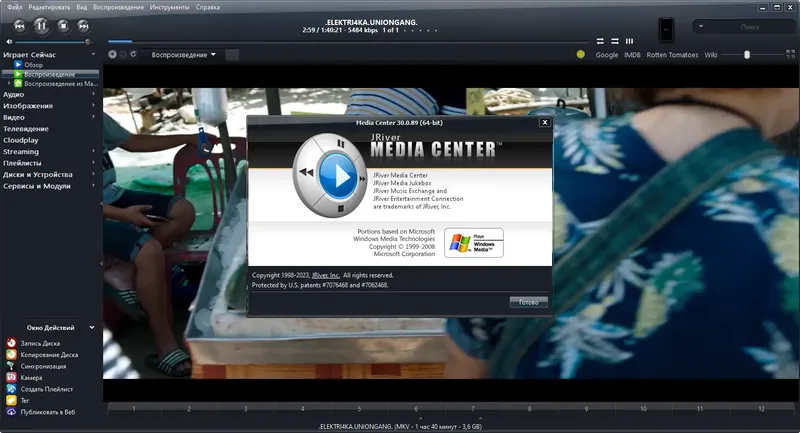This screenshot has height=433, width=800.
Task: Click the Публиковать в Веб icon
Action: coord(11,412)
